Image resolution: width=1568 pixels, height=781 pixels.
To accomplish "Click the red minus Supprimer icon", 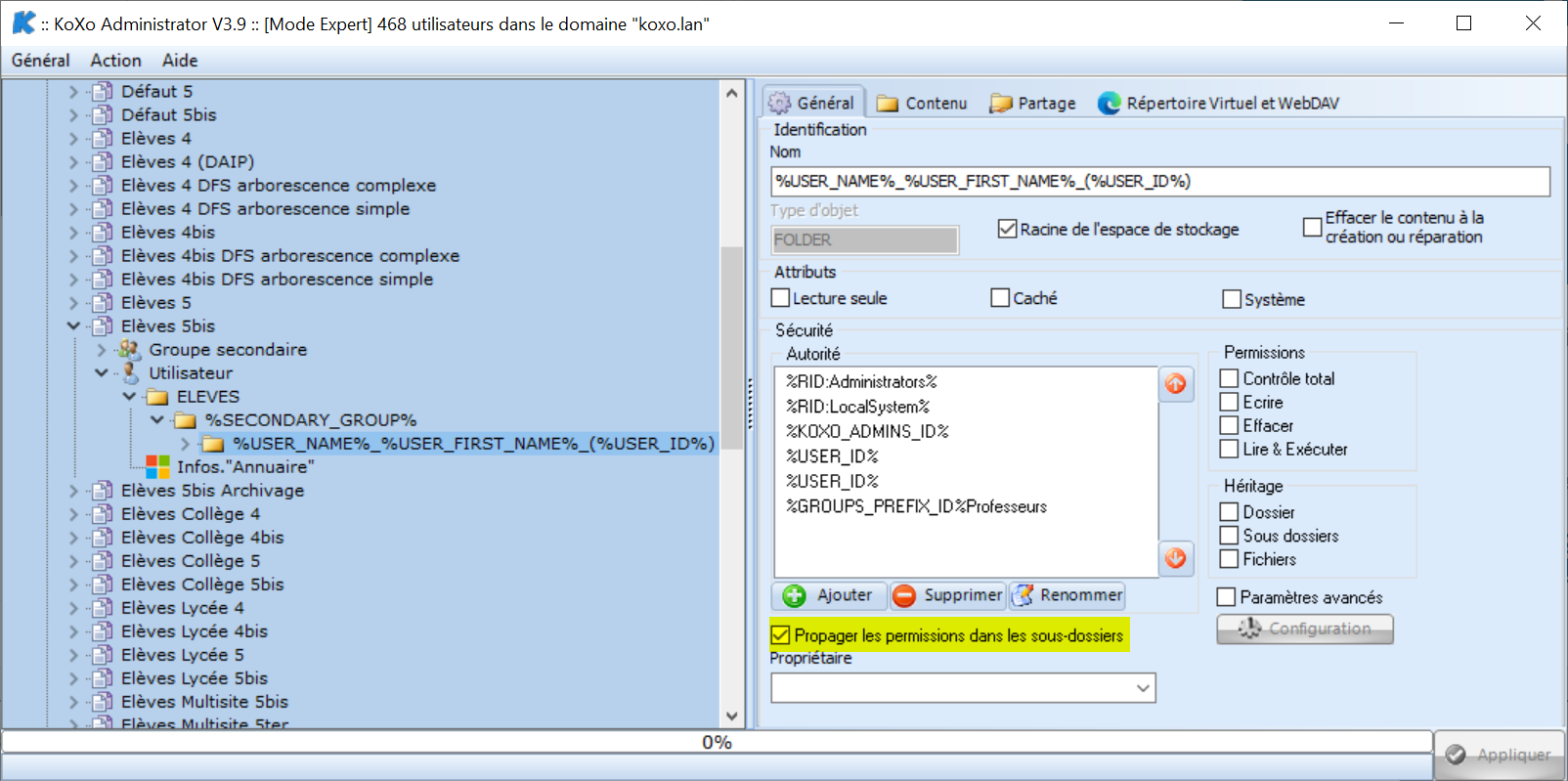I will (x=904, y=595).
